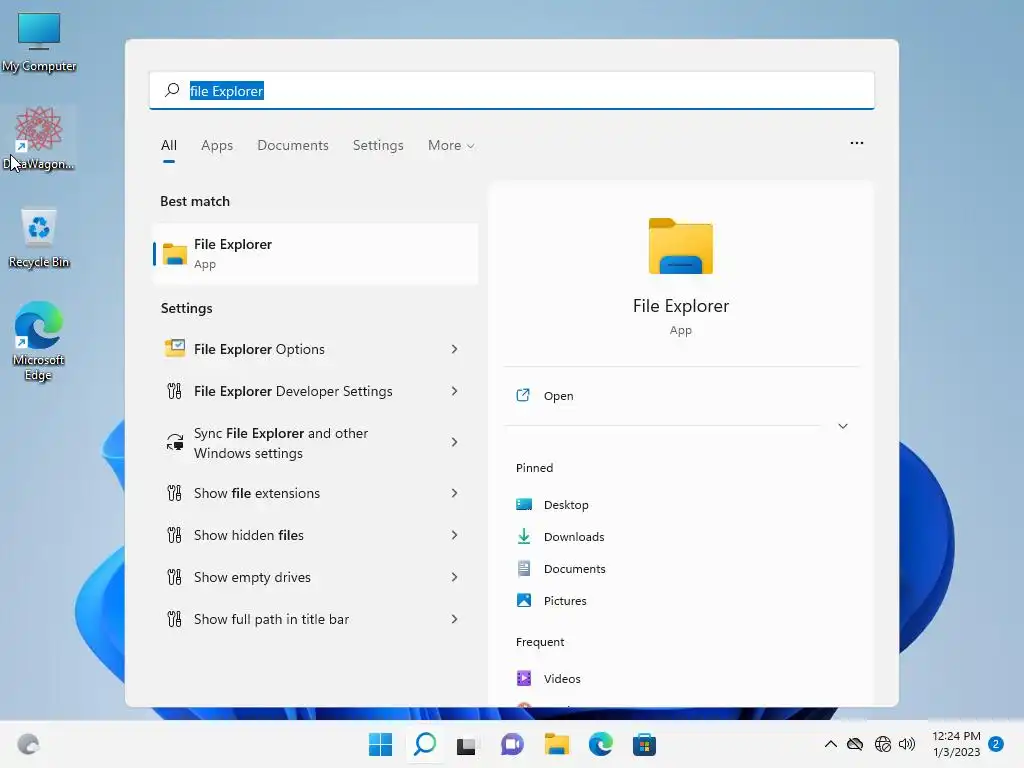This screenshot has height=768, width=1024.
Task: Open Microsoft Store from the taskbar
Action: click(644, 744)
